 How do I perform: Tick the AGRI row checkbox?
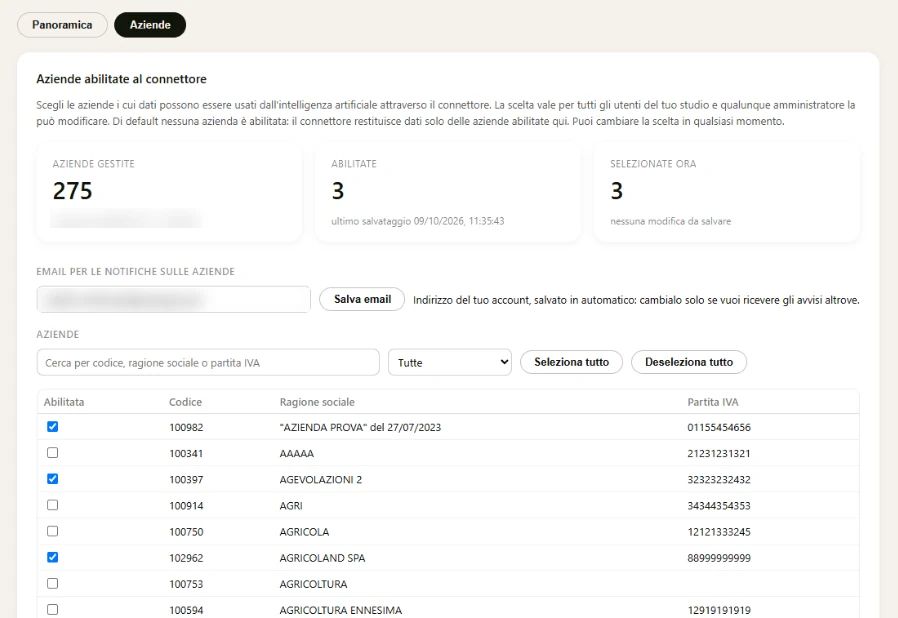(53, 505)
